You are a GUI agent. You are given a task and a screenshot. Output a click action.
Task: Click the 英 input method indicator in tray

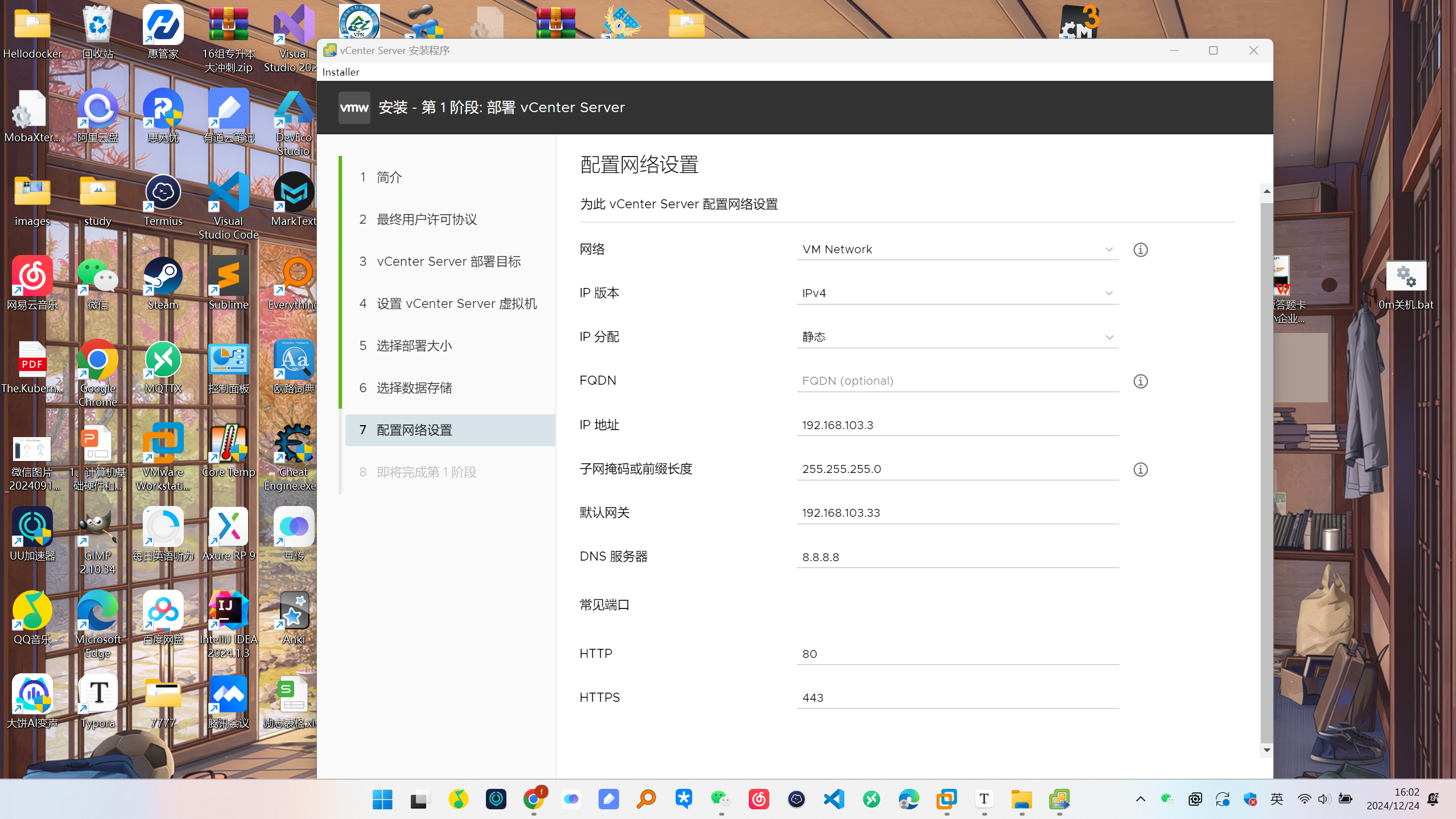(1277, 799)
